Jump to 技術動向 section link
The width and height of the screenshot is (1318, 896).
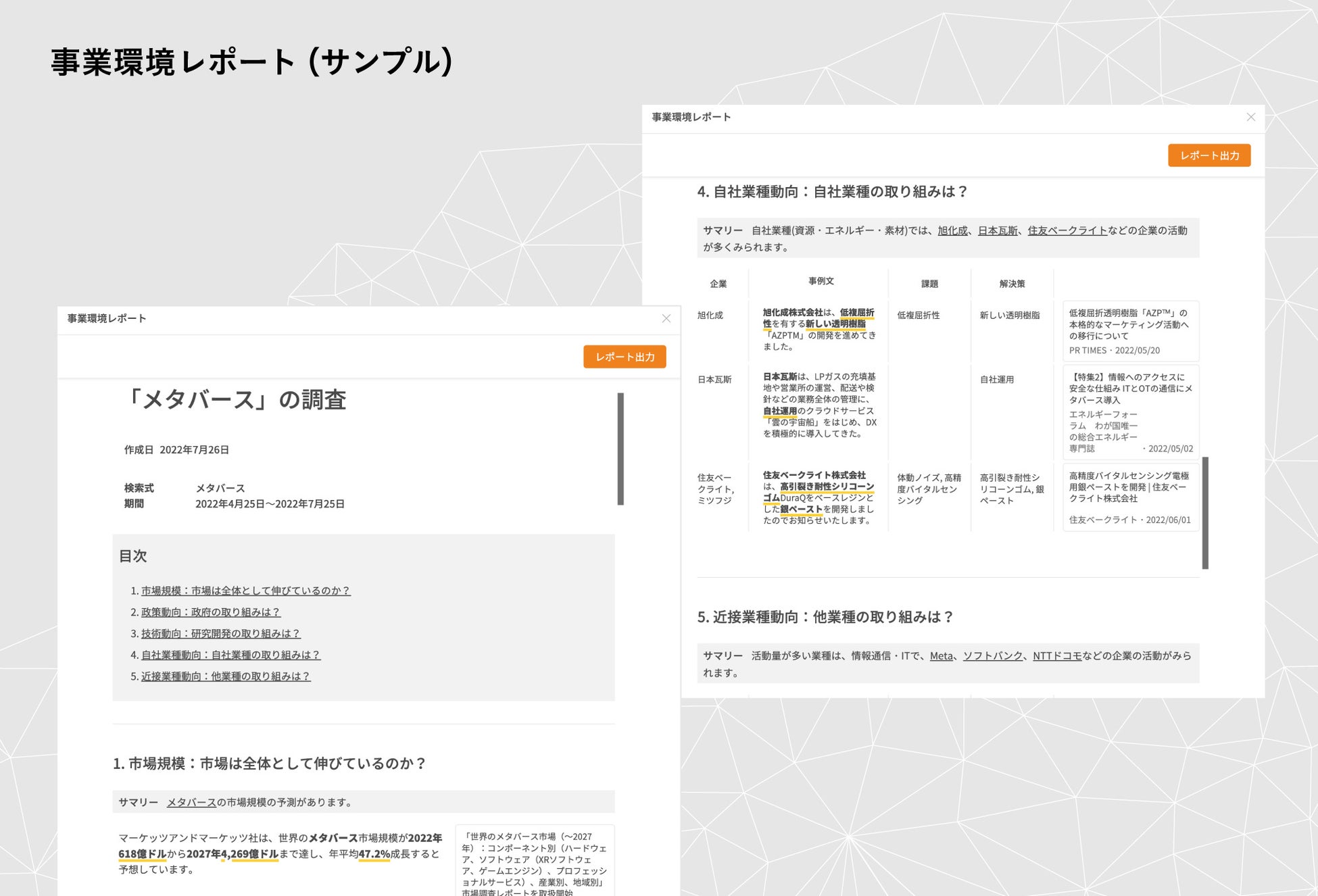[x=220, y=634]
